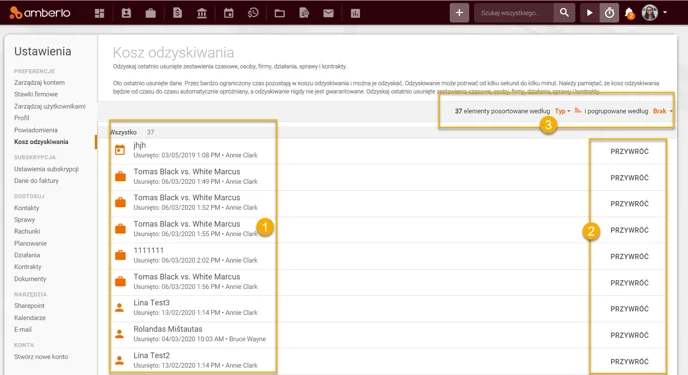688x375 pixels.
Task: Open Działania customization link
Action: click(27, 255)
